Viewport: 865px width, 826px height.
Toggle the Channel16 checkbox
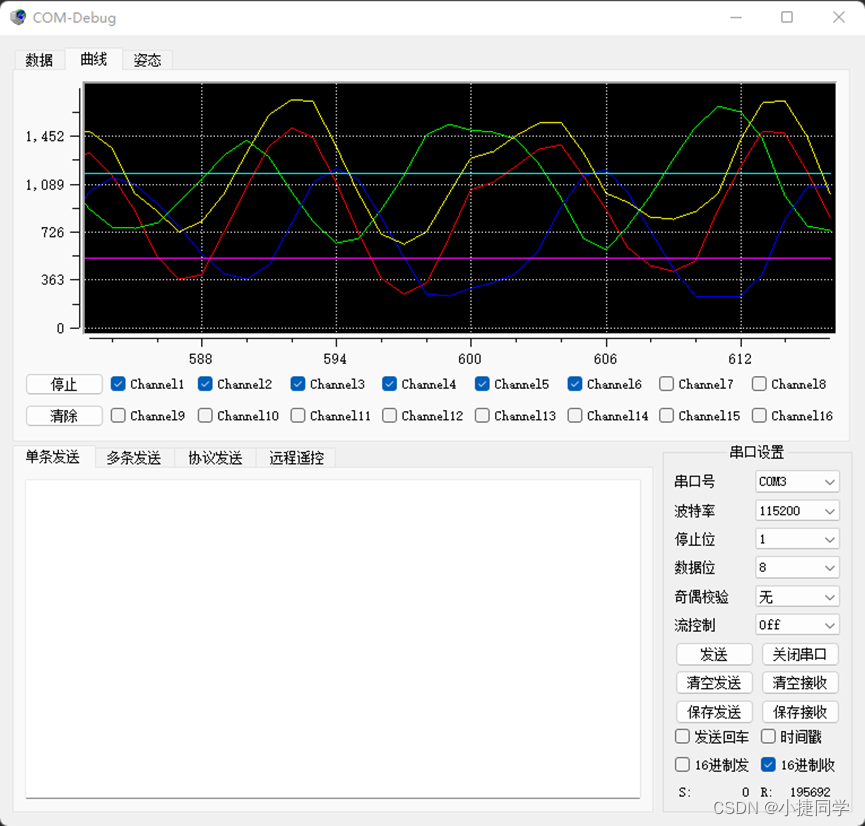[x=759, y=416]
